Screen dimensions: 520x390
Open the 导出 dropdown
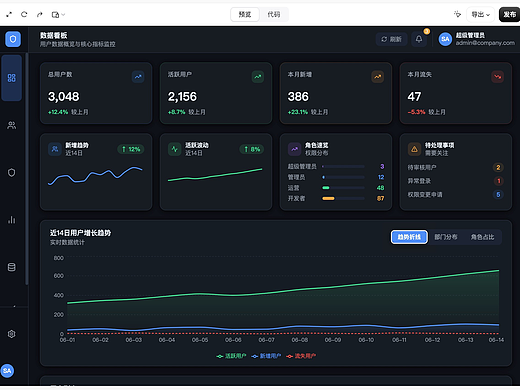tap(480, 14)
